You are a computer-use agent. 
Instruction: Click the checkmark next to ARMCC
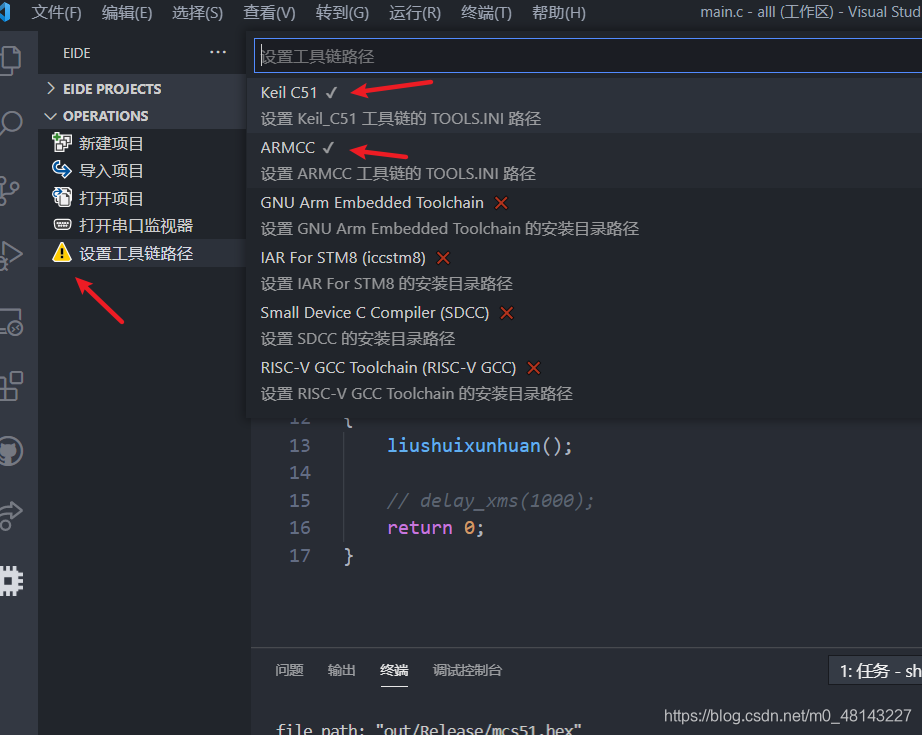pyautogui.click(x=328, y=148)
